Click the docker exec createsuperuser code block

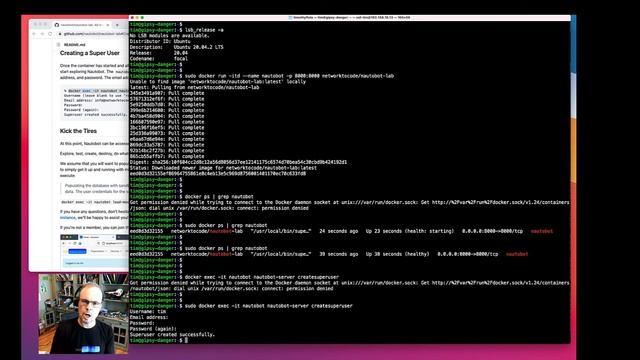coord(95,102)
